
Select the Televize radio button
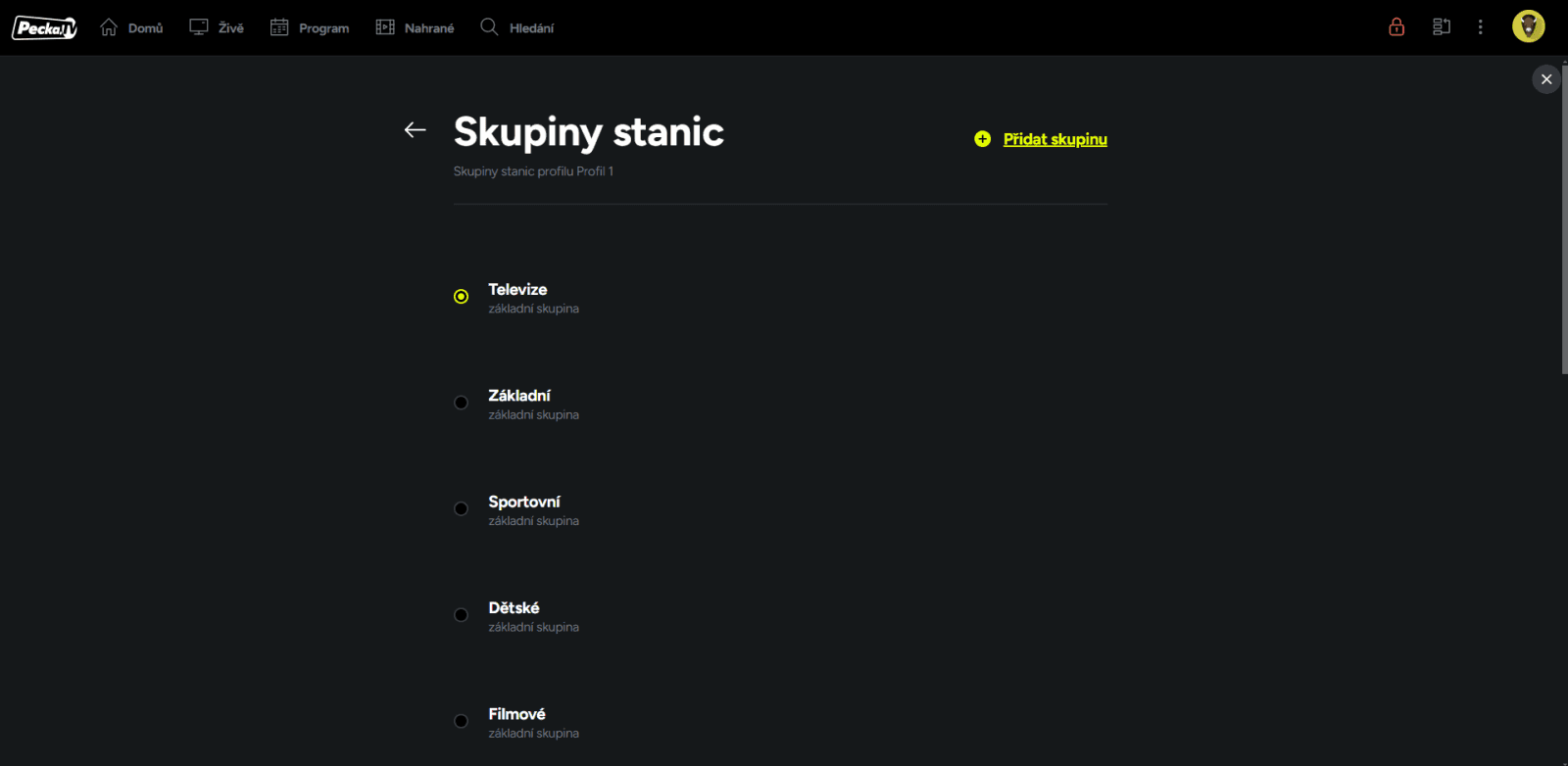462,297
